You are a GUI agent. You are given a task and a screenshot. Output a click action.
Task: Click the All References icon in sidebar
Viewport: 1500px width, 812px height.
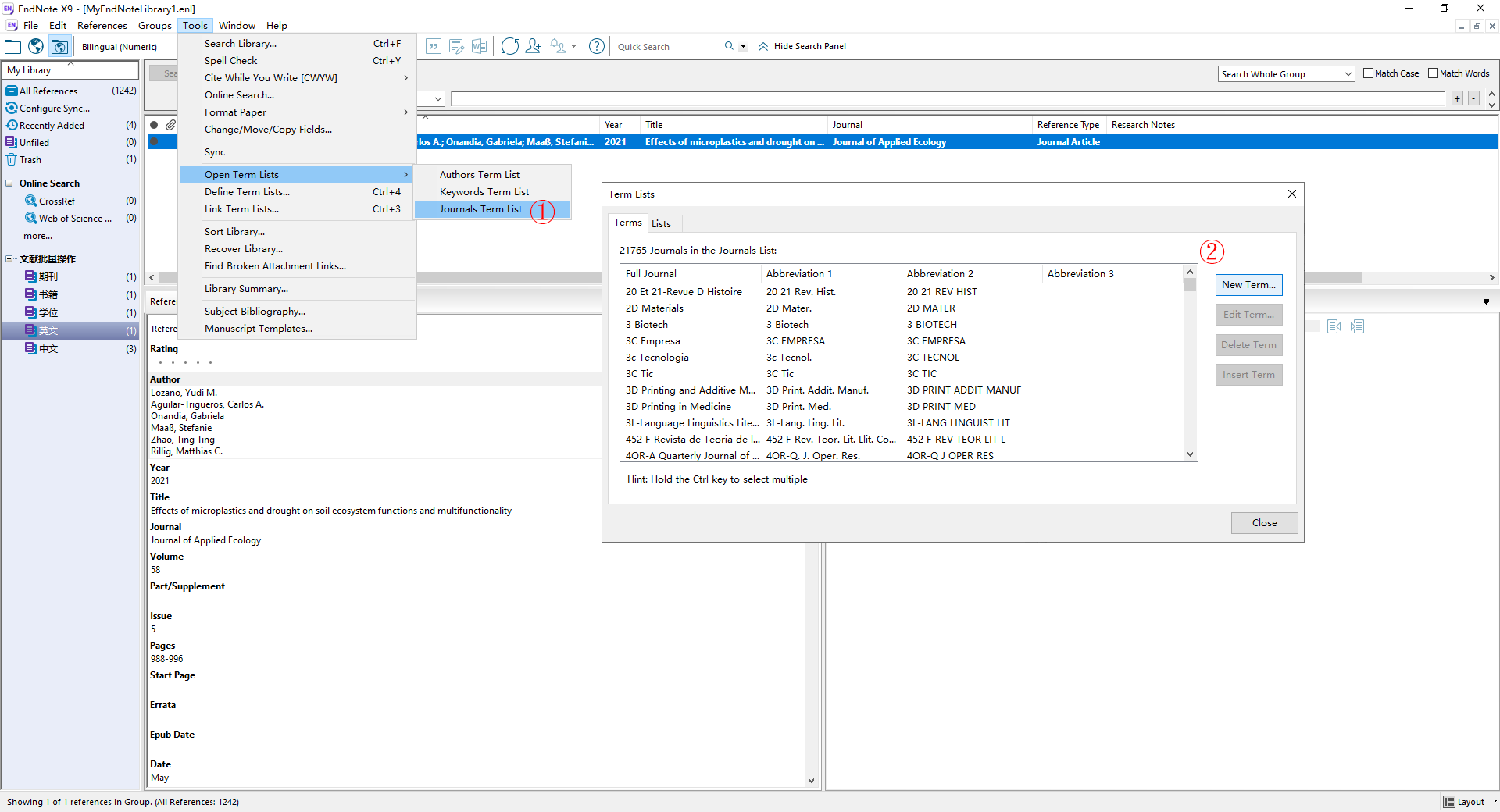point(12,91)
